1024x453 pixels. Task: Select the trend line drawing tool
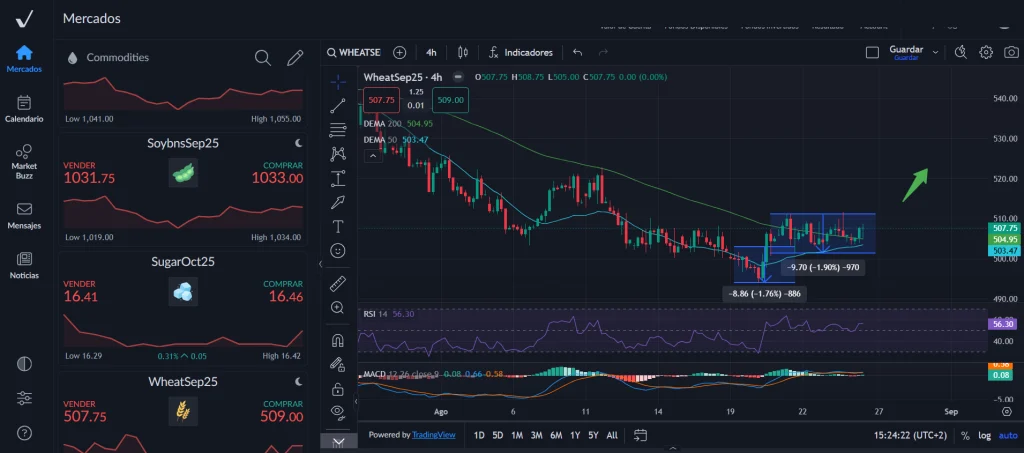[x=338, y=103]
